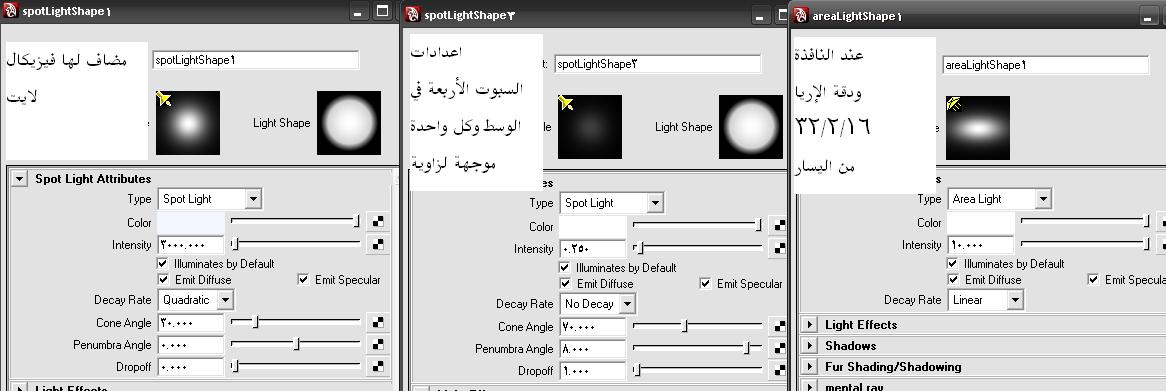The image size is (1166, 391).
Task: Click the map button for spotLightShape3 Penumbra Angle
Action: [779, 349]
